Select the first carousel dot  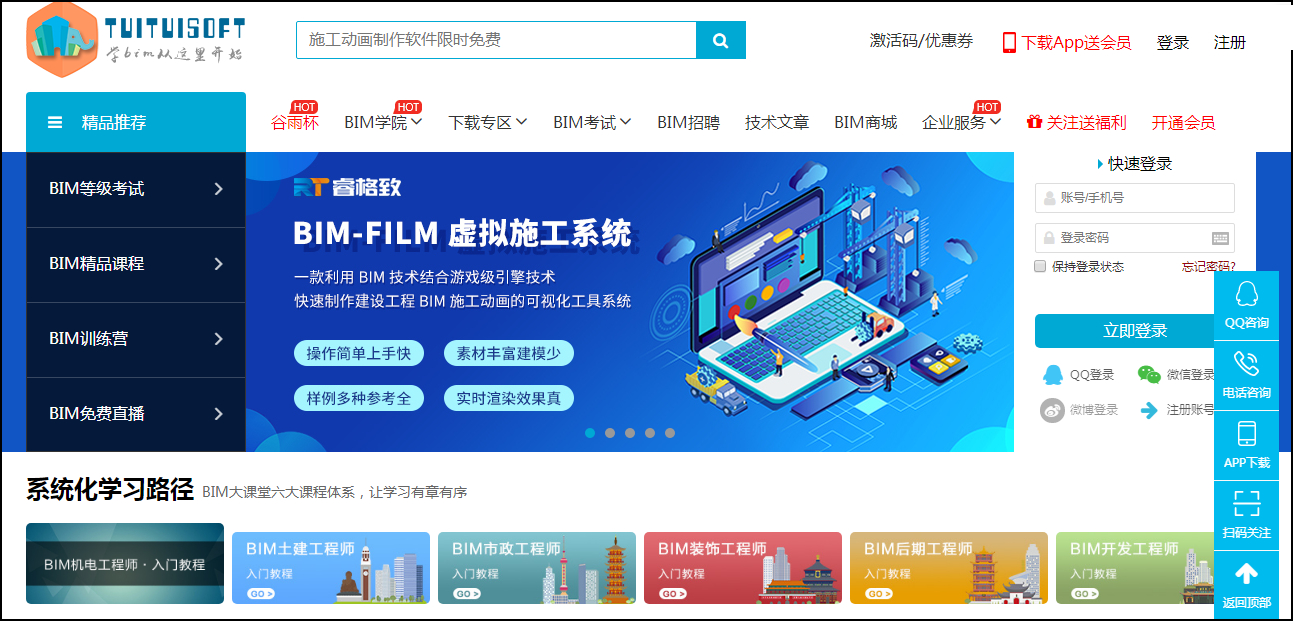[x=590, y=433]
